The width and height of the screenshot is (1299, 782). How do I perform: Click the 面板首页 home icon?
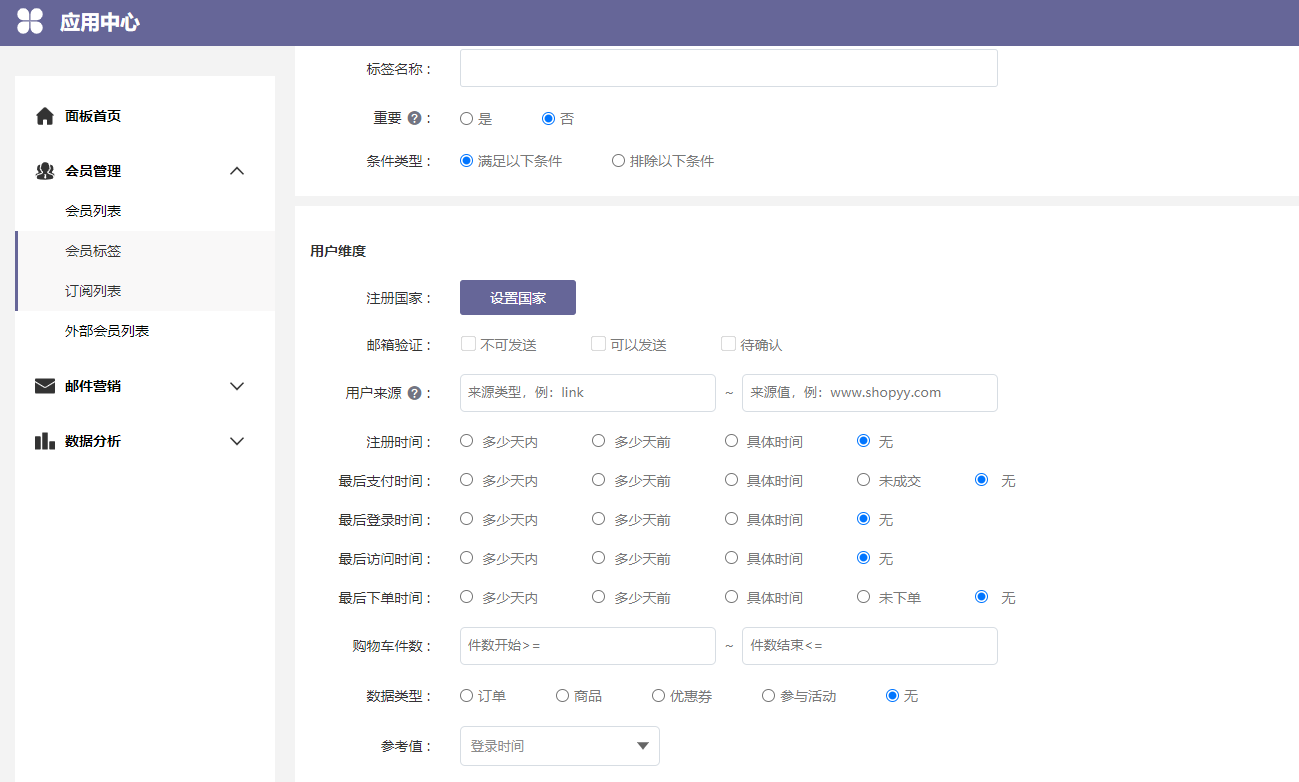coord(45,116)
